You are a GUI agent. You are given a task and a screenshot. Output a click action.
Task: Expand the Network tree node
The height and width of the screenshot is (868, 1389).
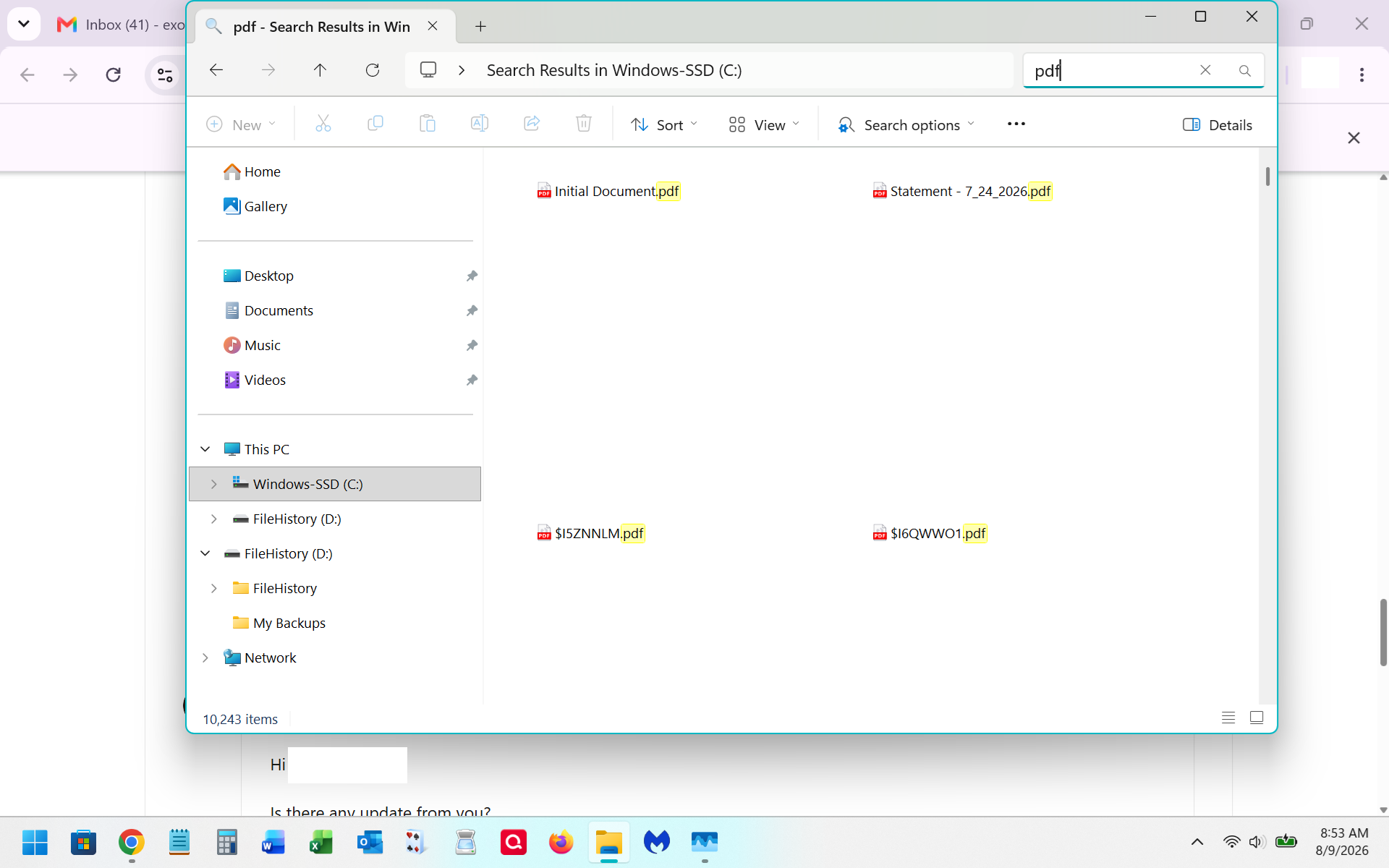point(205,658)
